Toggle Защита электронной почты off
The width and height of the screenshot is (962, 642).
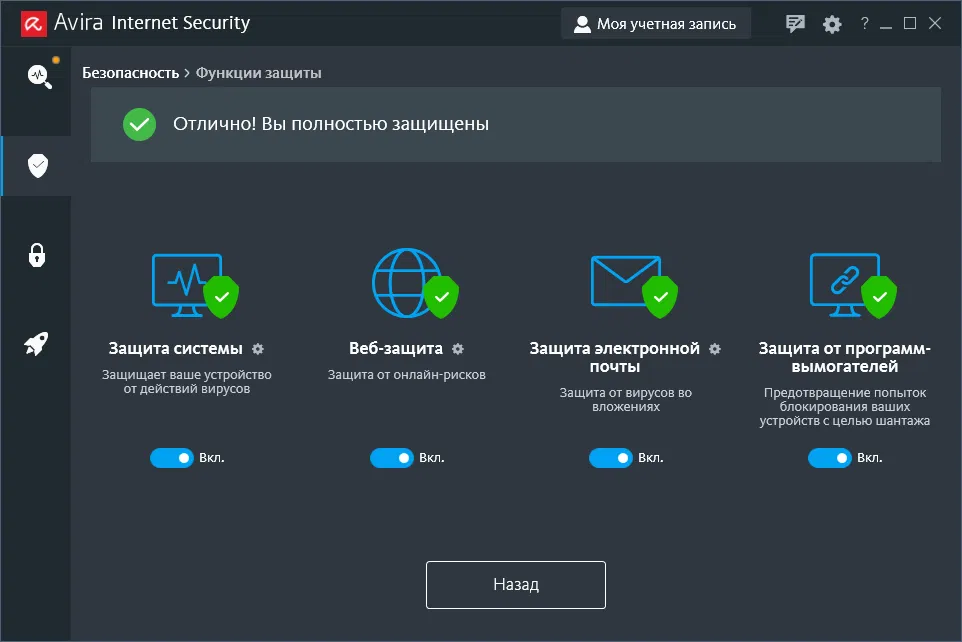[610, 458]
